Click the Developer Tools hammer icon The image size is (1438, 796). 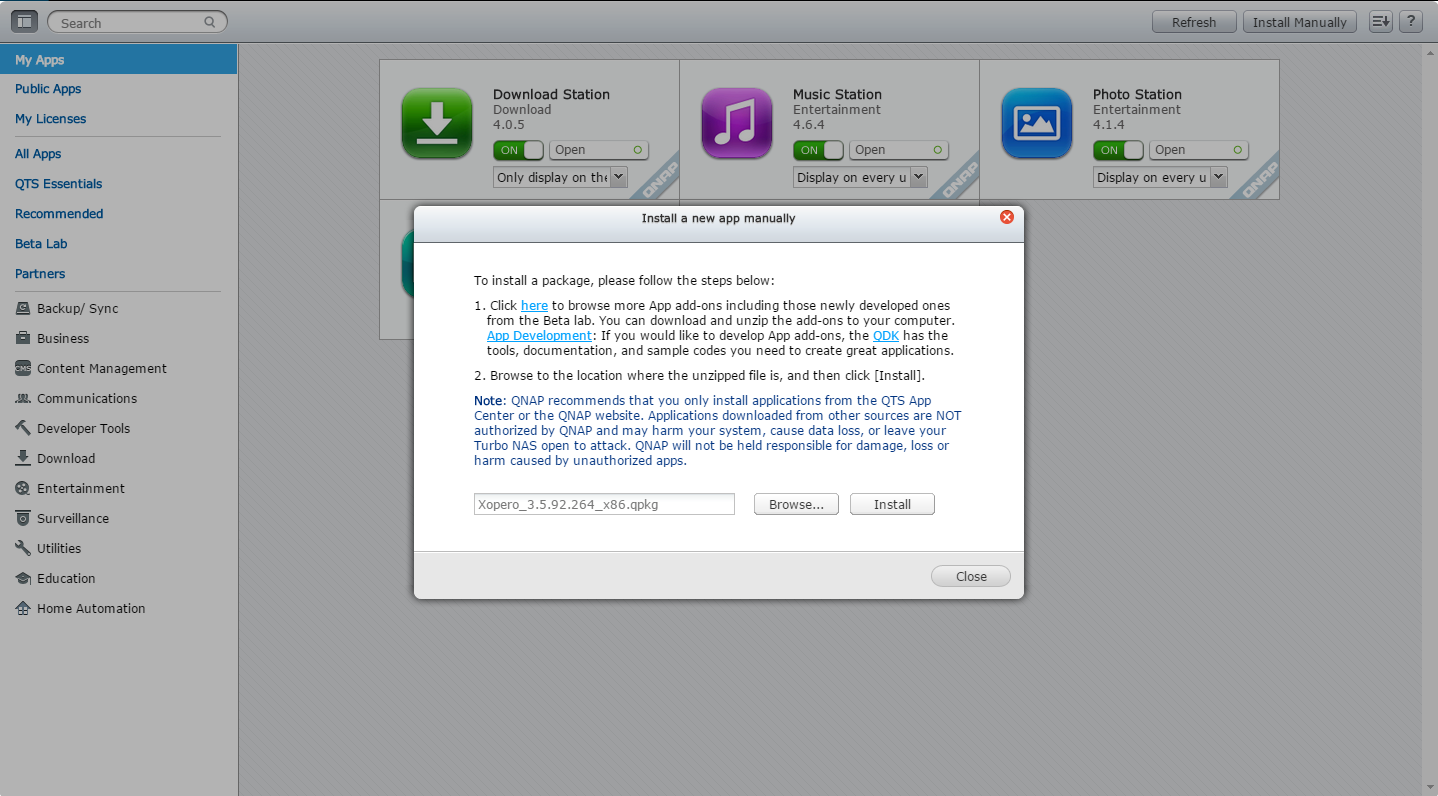pyautogui.click(x=22, y=428)
